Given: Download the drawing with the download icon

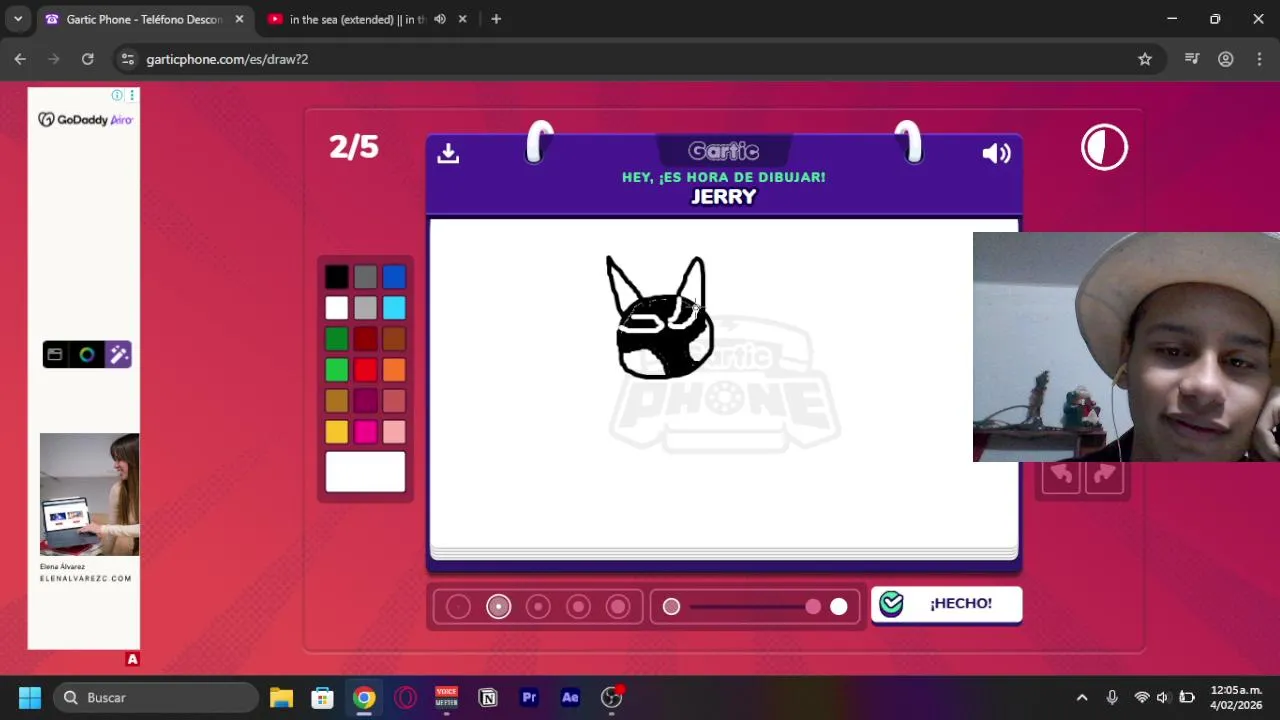Looking at the screenshot, I should click(448, 153).
